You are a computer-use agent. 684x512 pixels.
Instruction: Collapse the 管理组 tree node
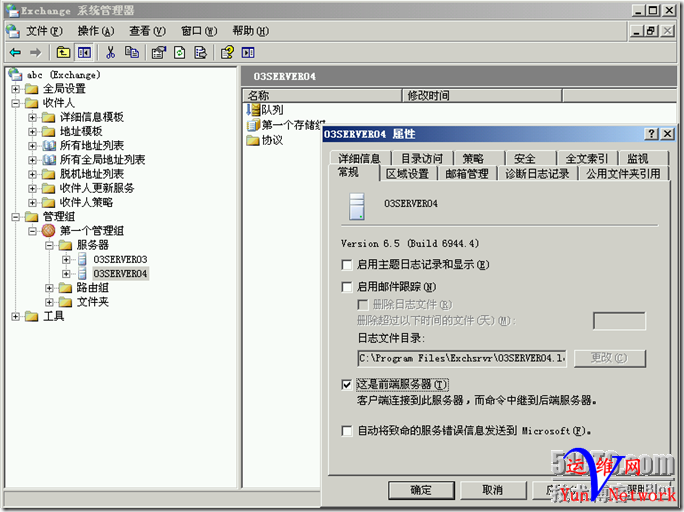[x=16, y=217]
